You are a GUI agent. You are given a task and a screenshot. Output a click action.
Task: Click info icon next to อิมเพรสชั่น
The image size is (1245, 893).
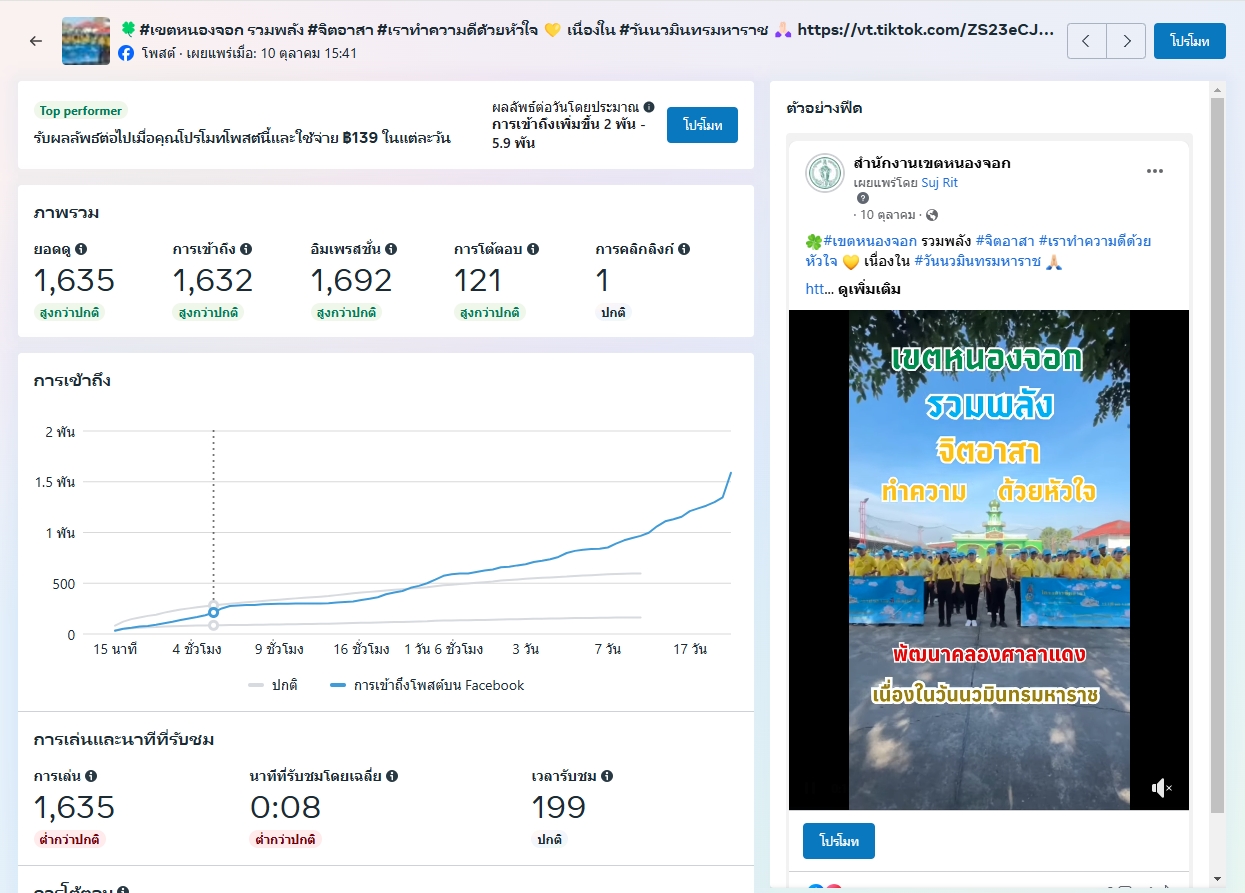pyautogui.click(x=391, y=249)
